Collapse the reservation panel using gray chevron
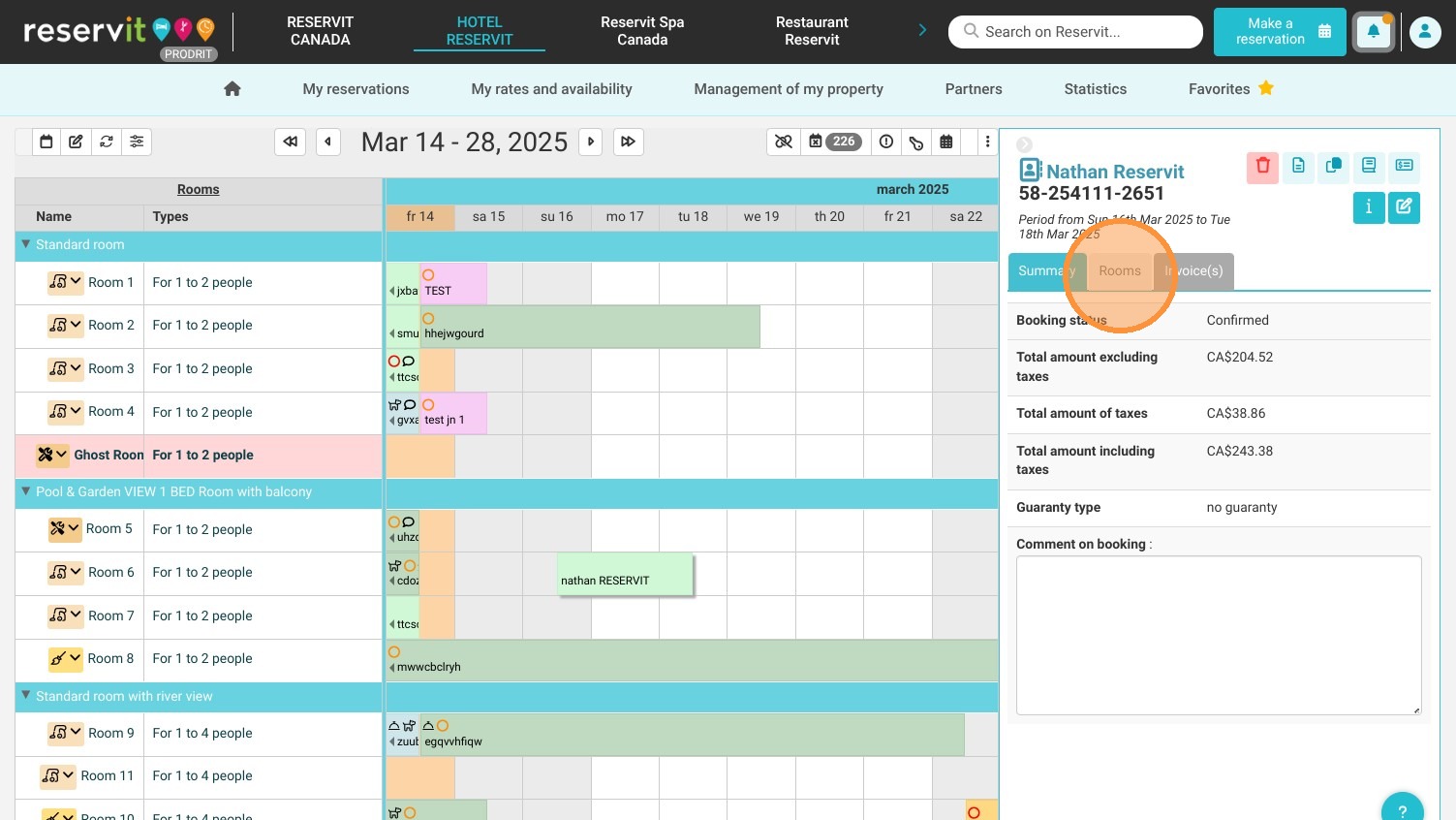Image resolution: width=1456 pixels, height=820 pixels. click(1024, 143)
